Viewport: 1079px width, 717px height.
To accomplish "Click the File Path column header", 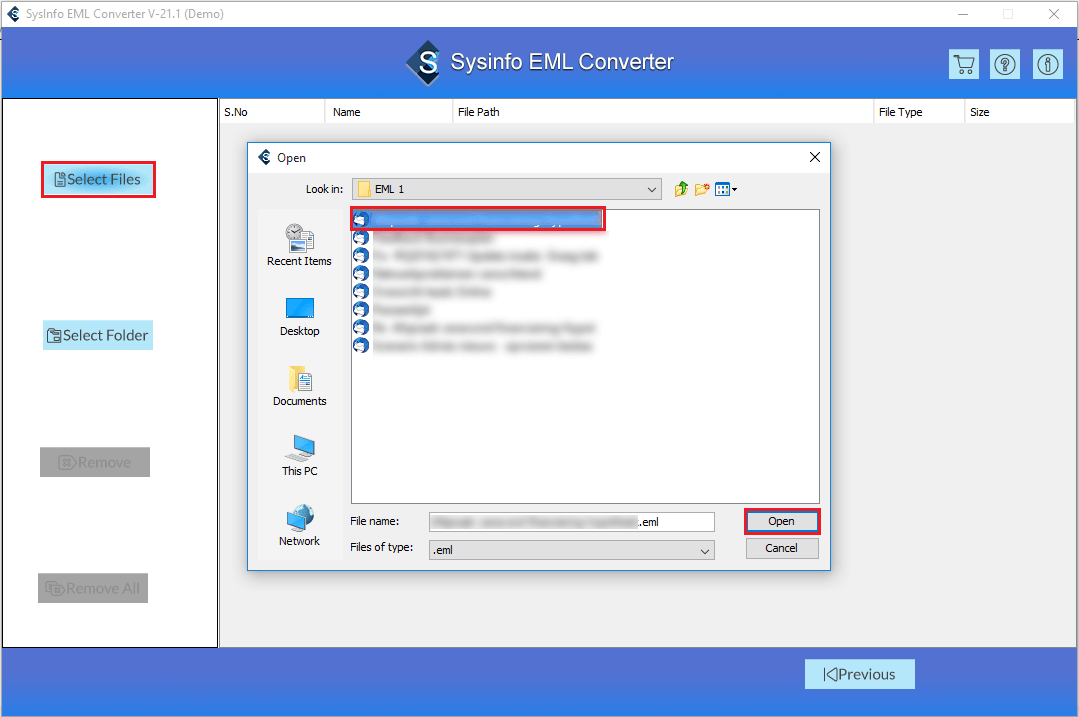I will (663, 112).
